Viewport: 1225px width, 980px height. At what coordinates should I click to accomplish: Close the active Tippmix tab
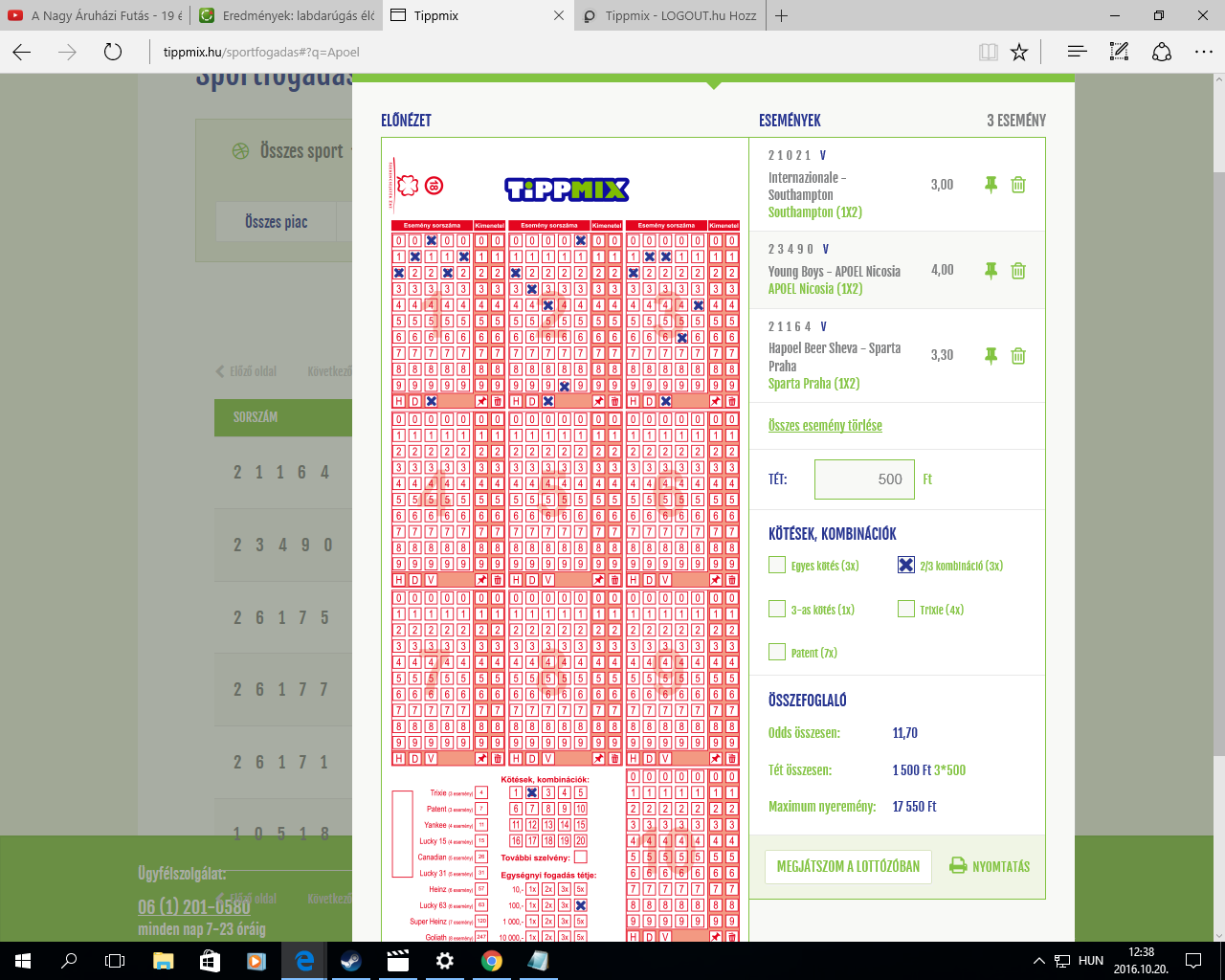click(x=559, y=15)
